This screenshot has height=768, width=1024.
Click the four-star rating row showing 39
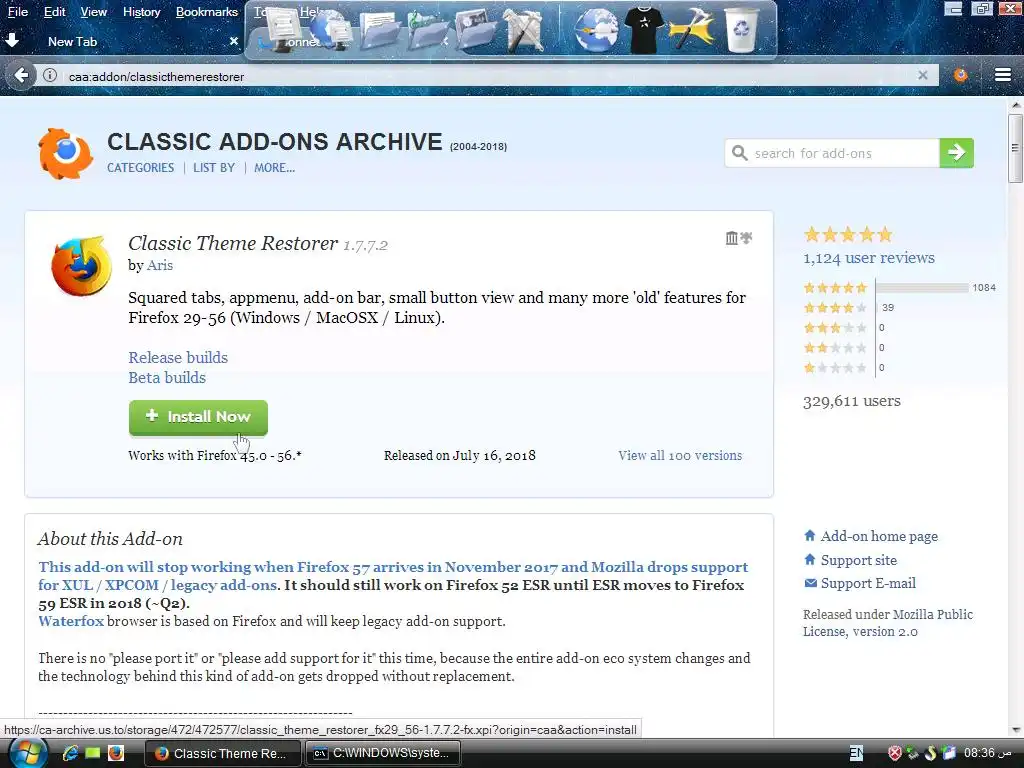pos(848,308)
